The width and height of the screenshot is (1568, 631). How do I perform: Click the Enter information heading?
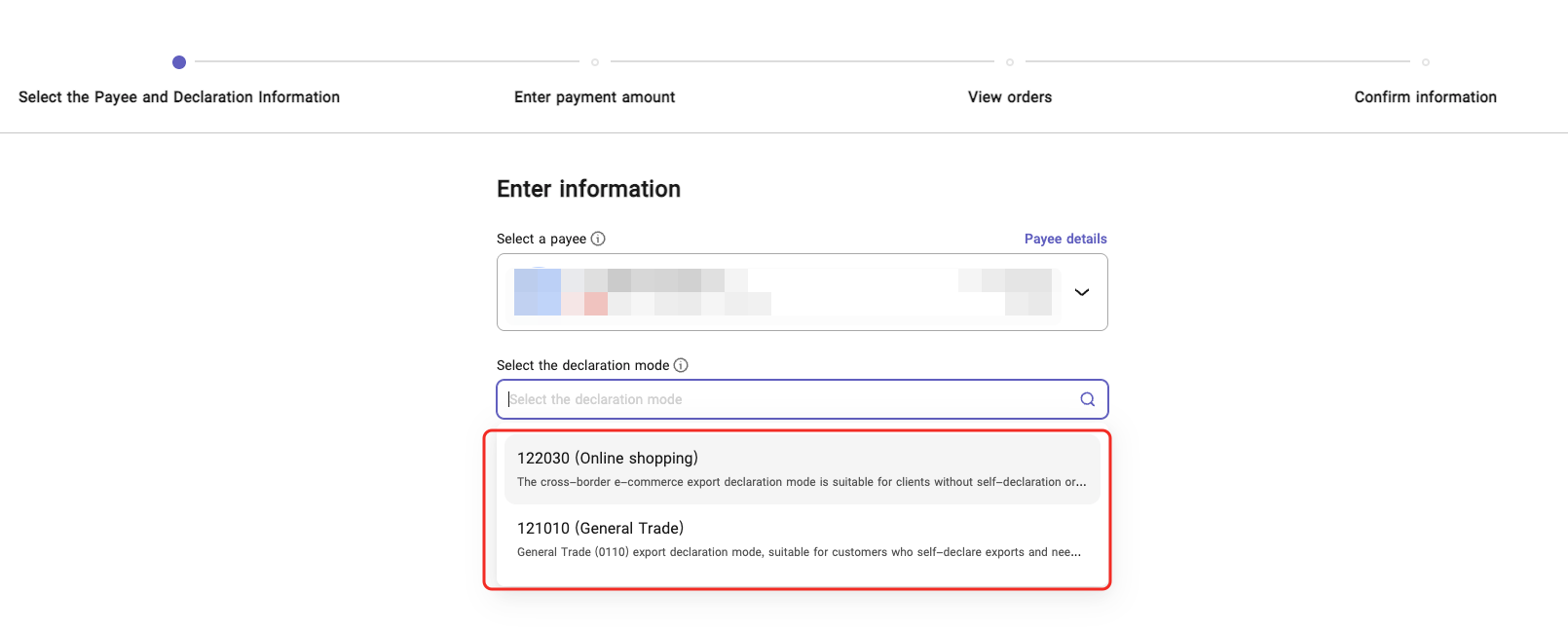(x=588, y=189)
